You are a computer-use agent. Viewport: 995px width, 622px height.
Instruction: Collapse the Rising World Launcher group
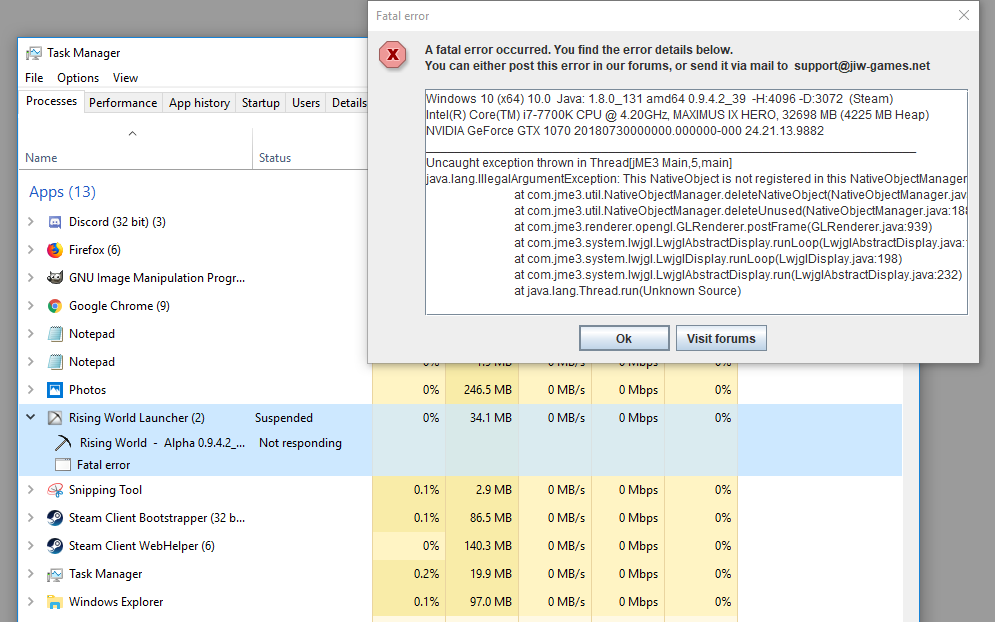(x=31, y=418)
